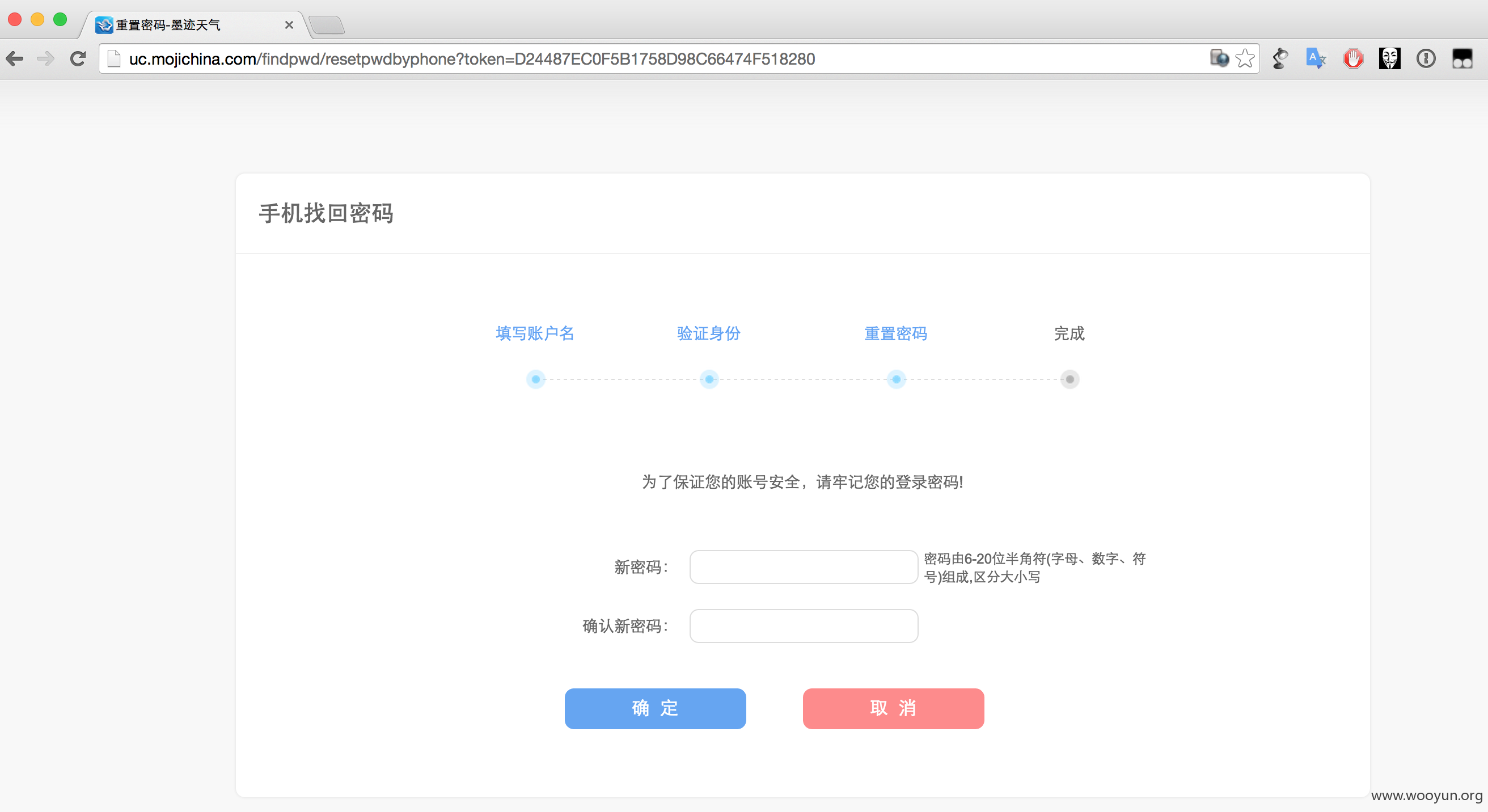Image resolution: width=1488 pixels, height=812 pixels.
Task: Minimize the window with yellow button
Action: (x=37, y=20)
